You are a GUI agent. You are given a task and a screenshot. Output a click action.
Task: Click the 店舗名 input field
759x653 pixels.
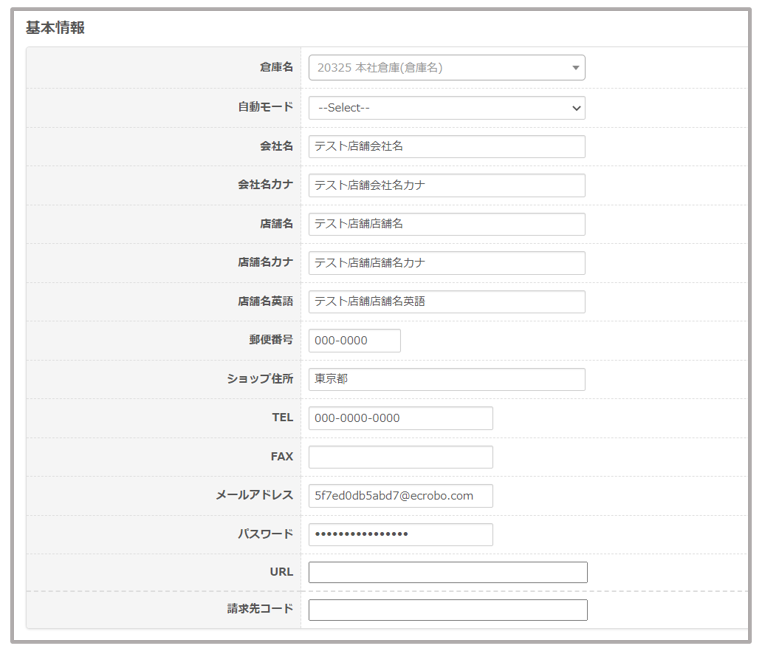click(x=447, y=224)
